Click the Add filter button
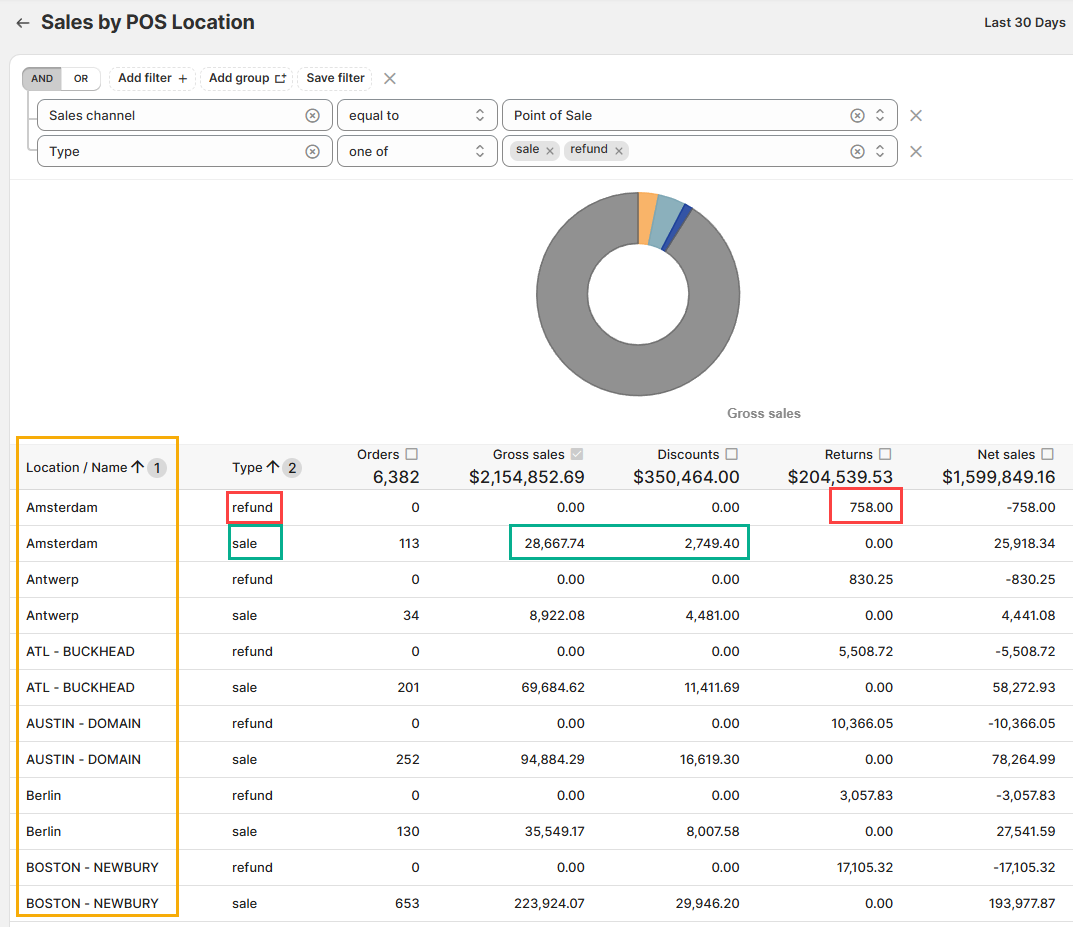 (x=152, y=78)
